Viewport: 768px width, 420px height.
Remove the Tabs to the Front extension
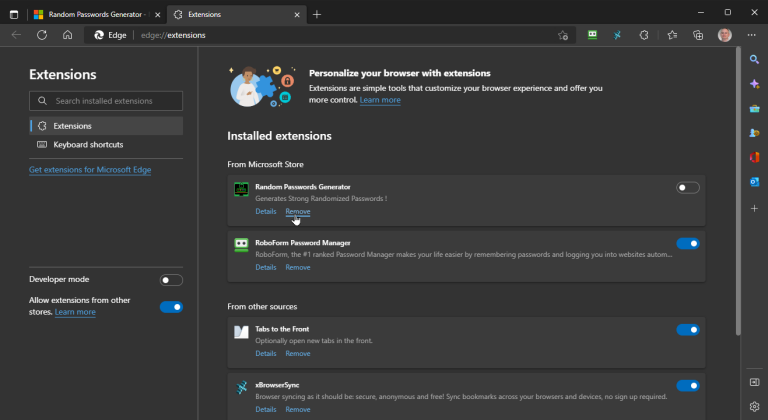point(298,353)
